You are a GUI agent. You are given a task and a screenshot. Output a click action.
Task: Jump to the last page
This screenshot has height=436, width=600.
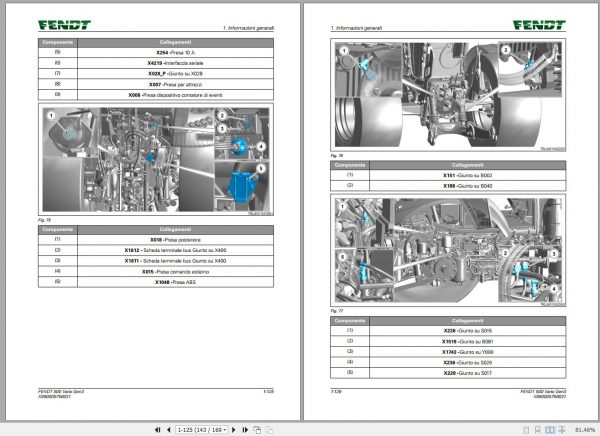click(245, 430)
